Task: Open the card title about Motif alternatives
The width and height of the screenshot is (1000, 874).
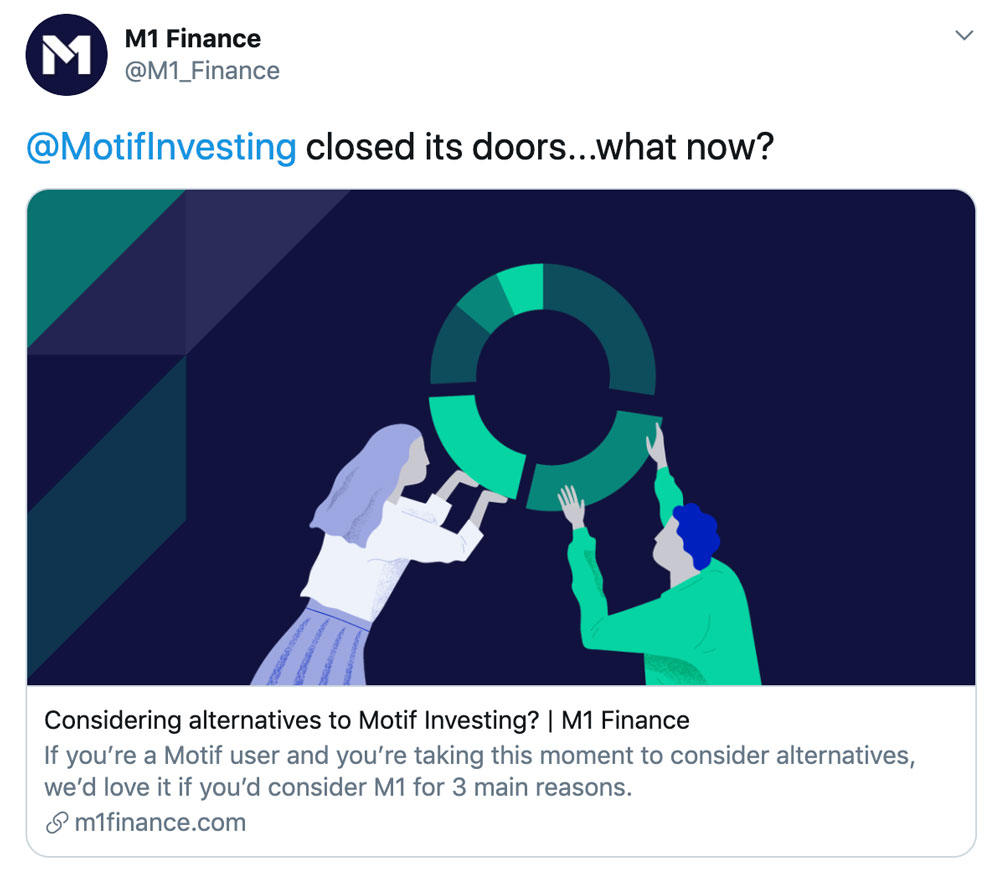Action: click(x=367, y=720)
